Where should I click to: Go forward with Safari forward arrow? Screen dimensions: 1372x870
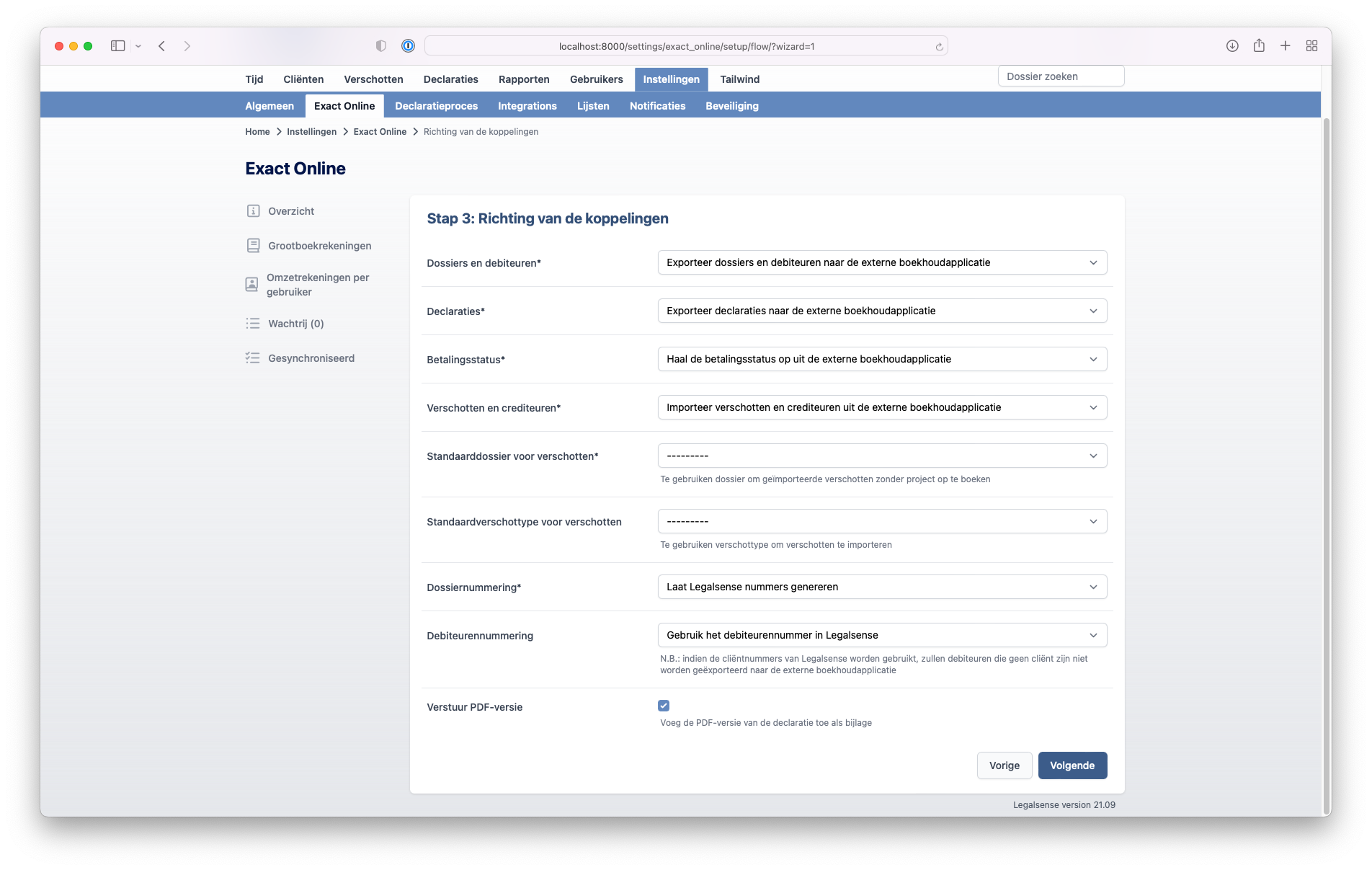point(187,46)
